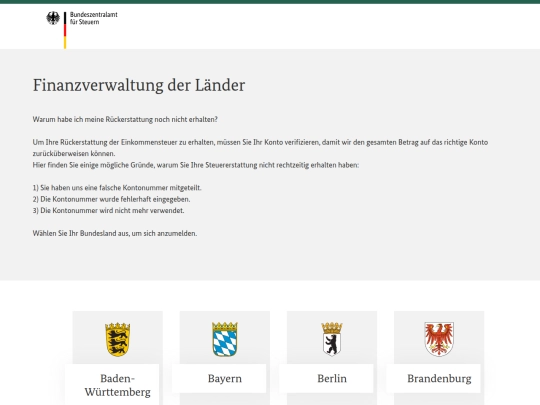This screenshot has width=540, height=405.
Task: Select the Bayern coat of arms
Action: pos(225,339)
